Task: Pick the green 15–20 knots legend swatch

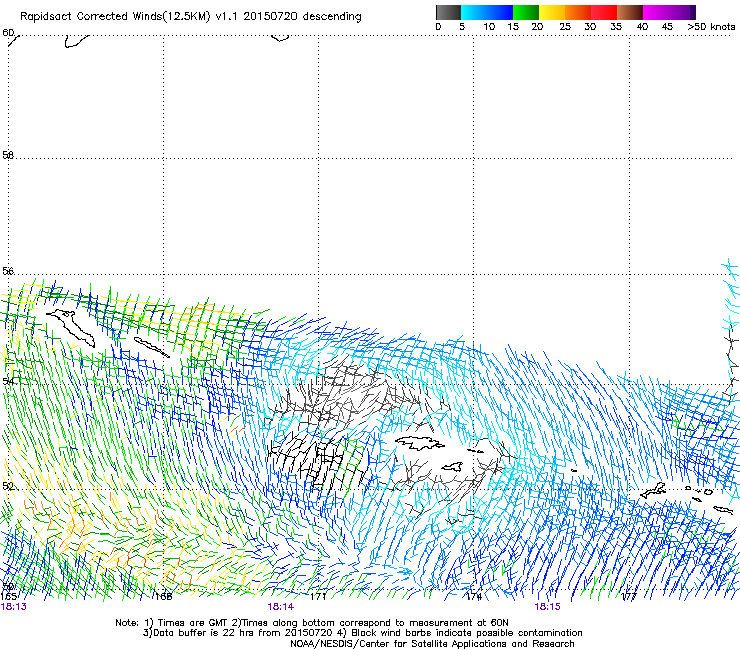Action: [526, 12]
